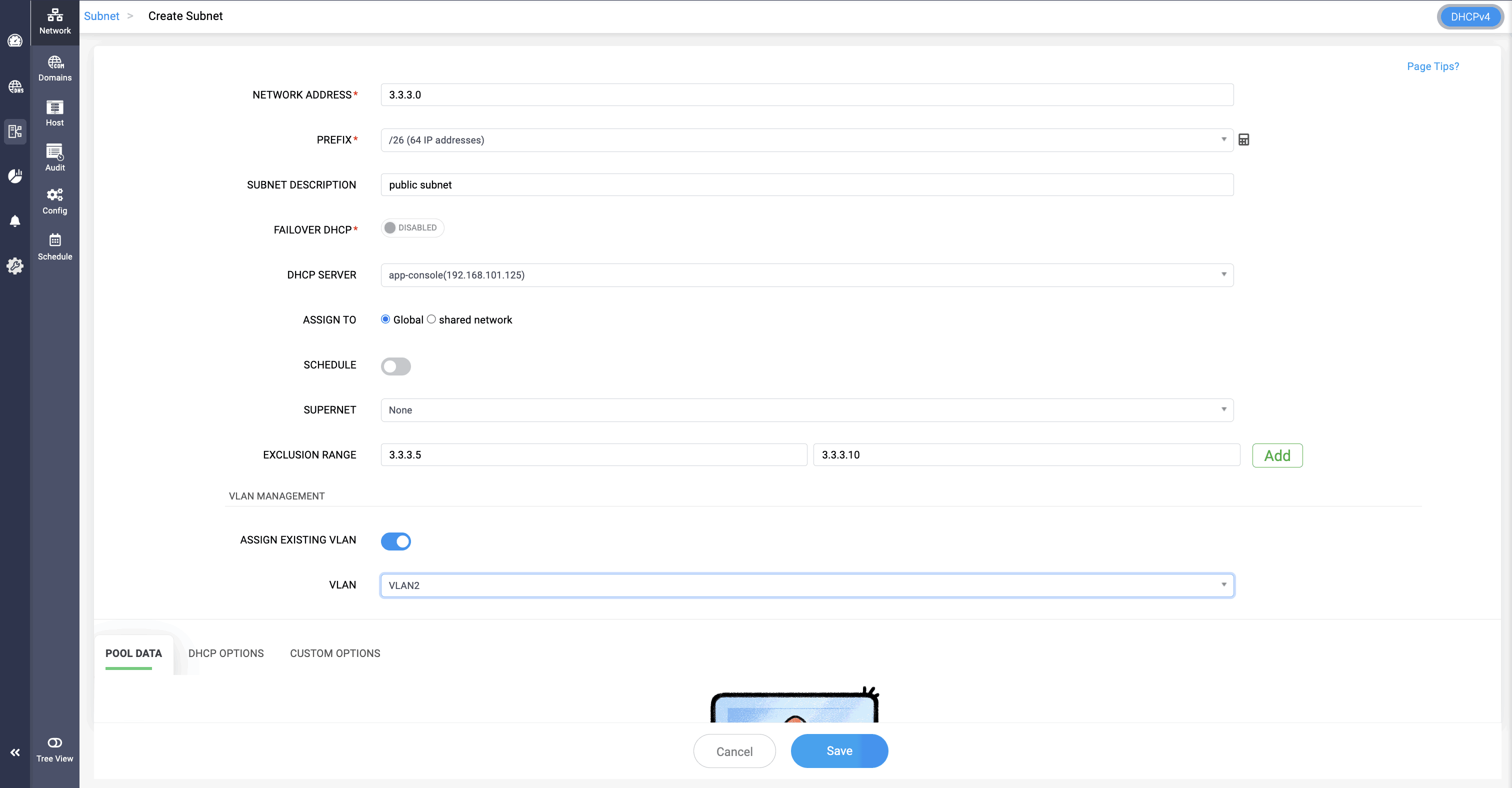Open the VLAN2 dropdown
1512x788 pixels.
[x=806, y=585]
